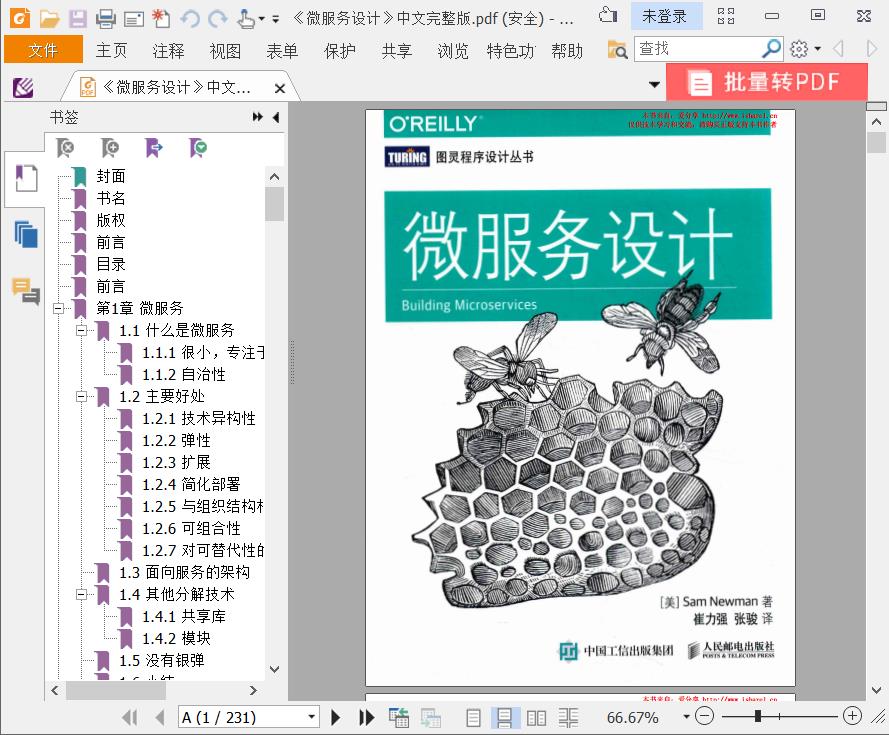Select the Hand tool icon

[246, 19]
